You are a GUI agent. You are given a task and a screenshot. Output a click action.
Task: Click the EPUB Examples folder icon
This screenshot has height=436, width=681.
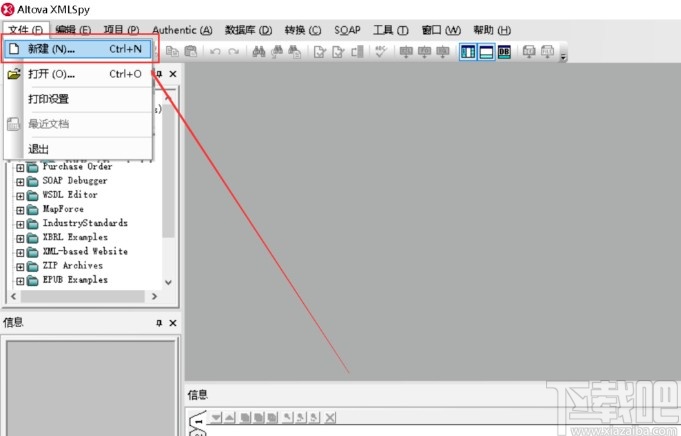33,281
